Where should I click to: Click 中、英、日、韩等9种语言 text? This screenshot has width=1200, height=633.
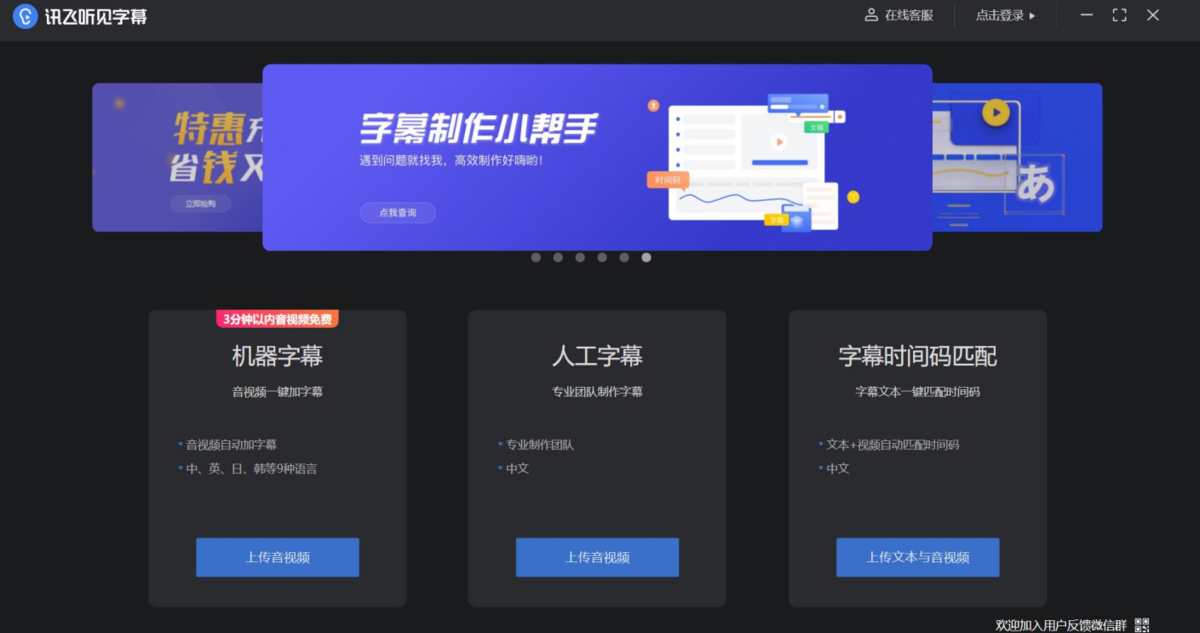click(x=251, y=468)
